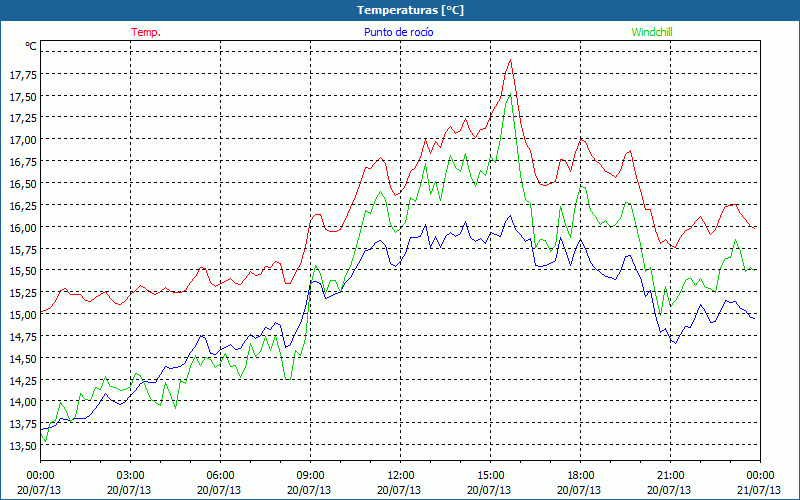Click the 13,50 y-axis value
800x500 pixels.
point(23,445)
